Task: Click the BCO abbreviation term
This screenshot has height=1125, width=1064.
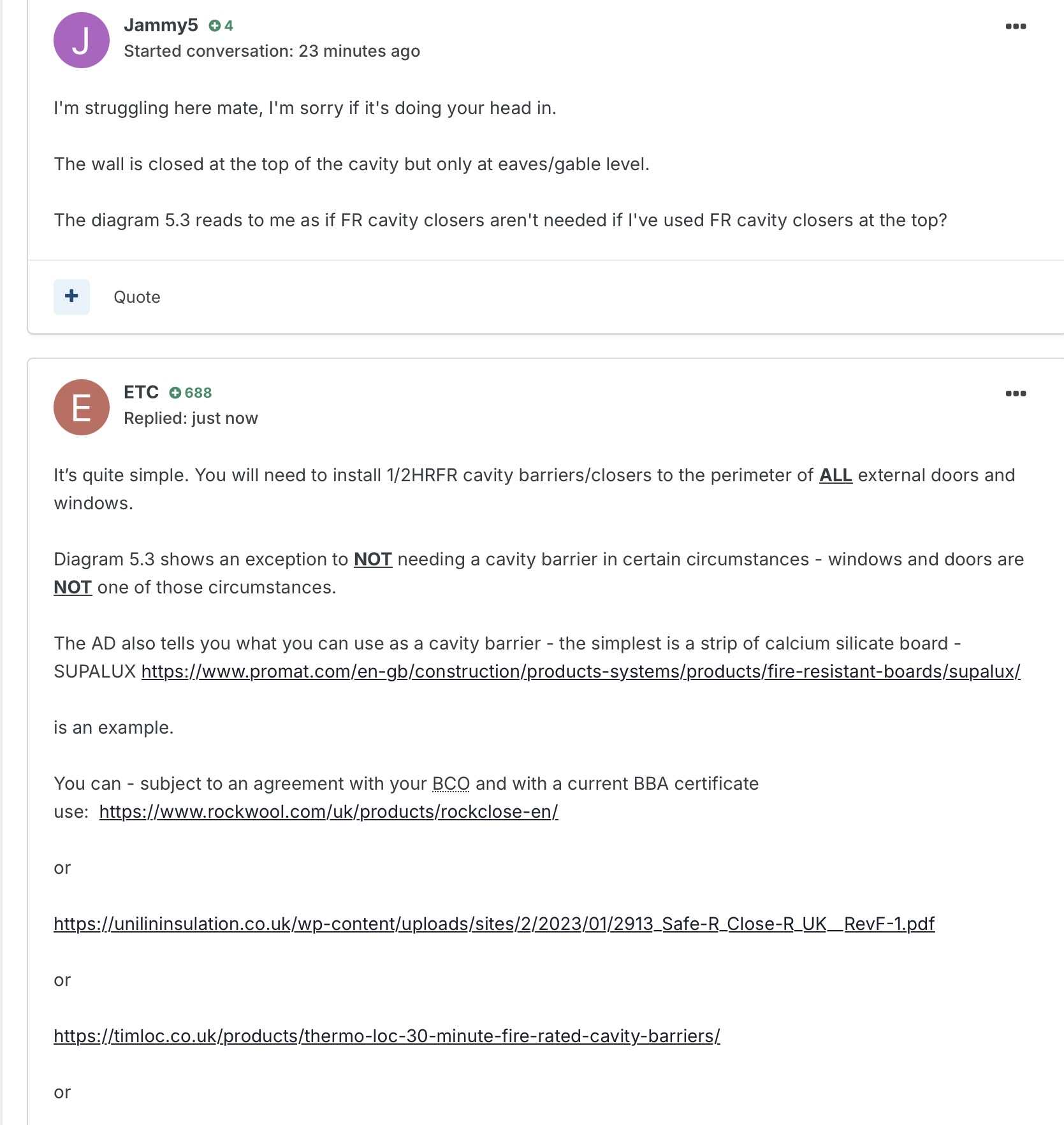Action: 451,783
